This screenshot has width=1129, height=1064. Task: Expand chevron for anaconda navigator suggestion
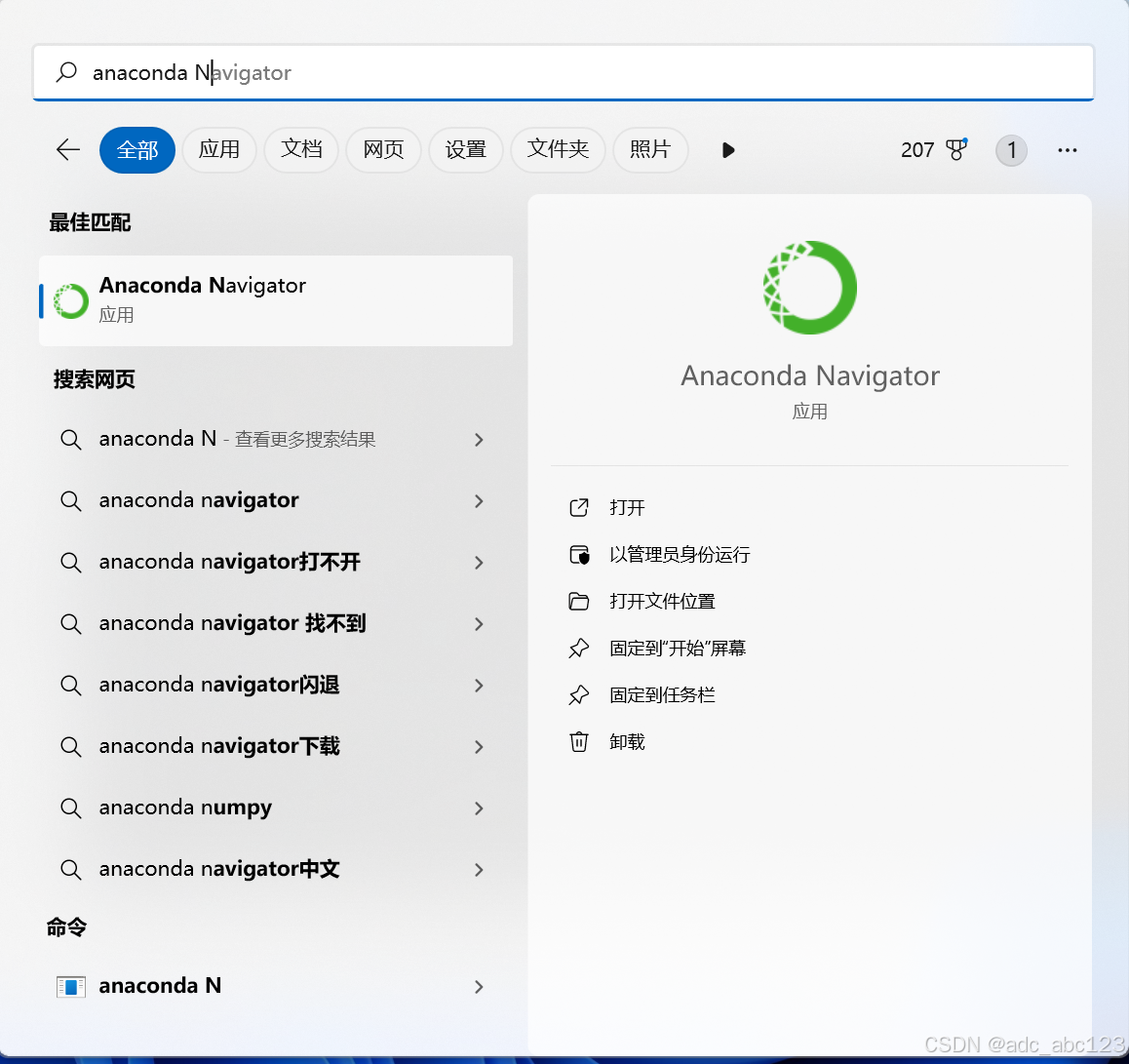coord(479,500)
